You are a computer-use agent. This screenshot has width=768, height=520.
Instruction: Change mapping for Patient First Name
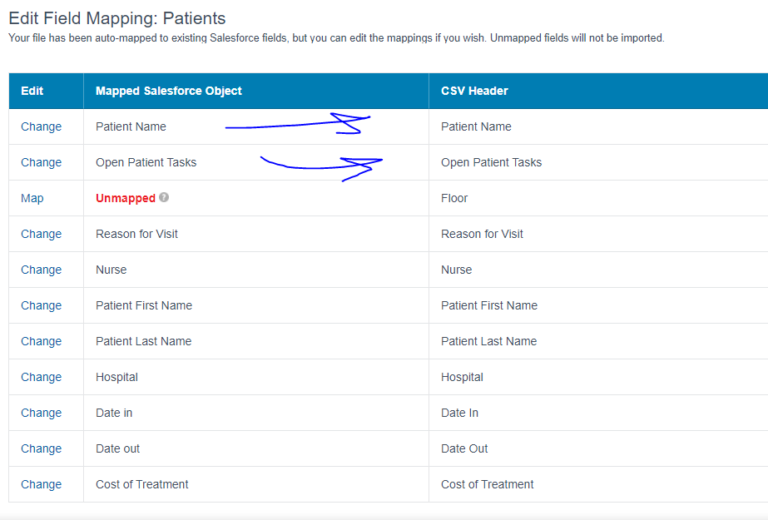pos(41,306)
